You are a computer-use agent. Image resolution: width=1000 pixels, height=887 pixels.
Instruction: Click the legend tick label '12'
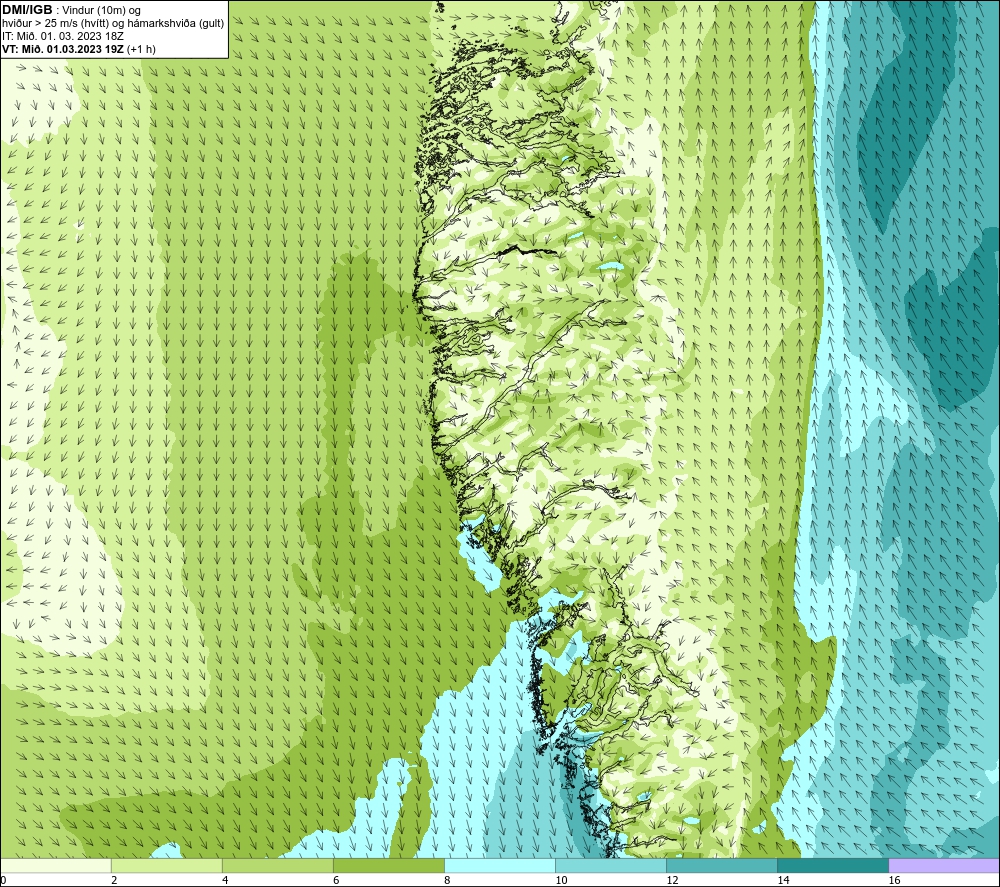click(x=672, y=880)
